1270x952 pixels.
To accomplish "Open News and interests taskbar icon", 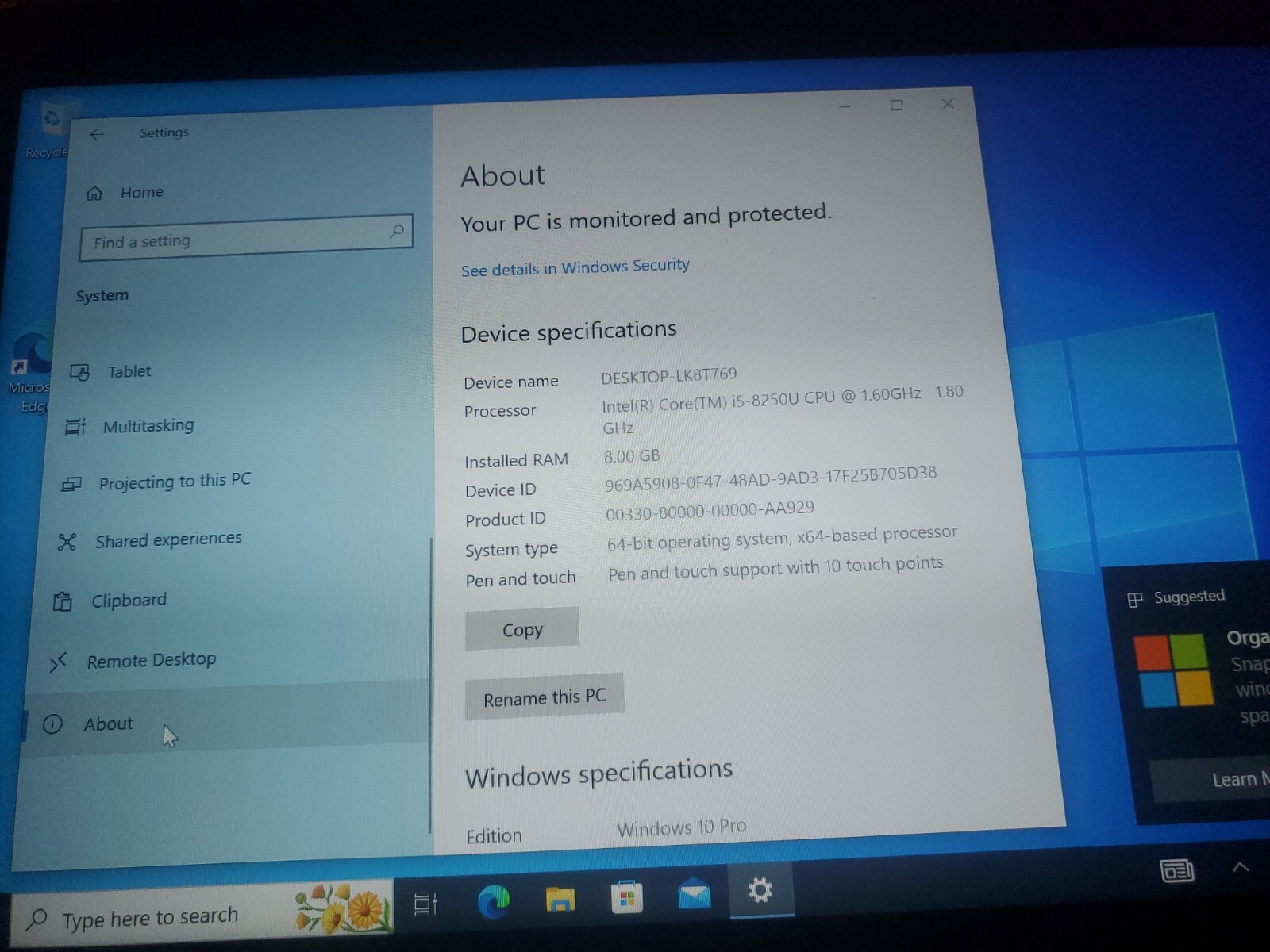I will click(1177, 871).
